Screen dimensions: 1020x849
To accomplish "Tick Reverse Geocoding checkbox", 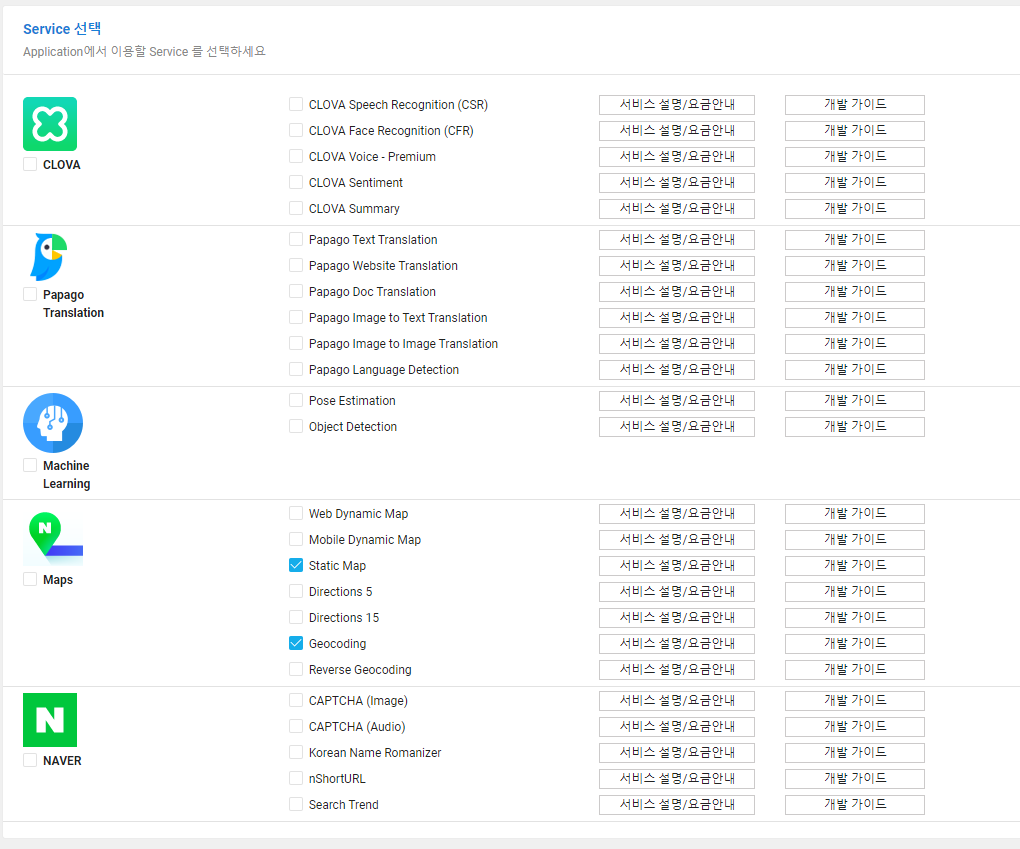I will [x=296, y=669].
